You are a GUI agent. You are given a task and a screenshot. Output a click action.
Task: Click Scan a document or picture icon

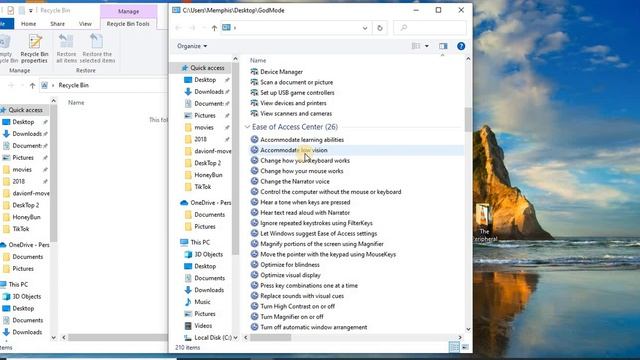coord(254,82)
